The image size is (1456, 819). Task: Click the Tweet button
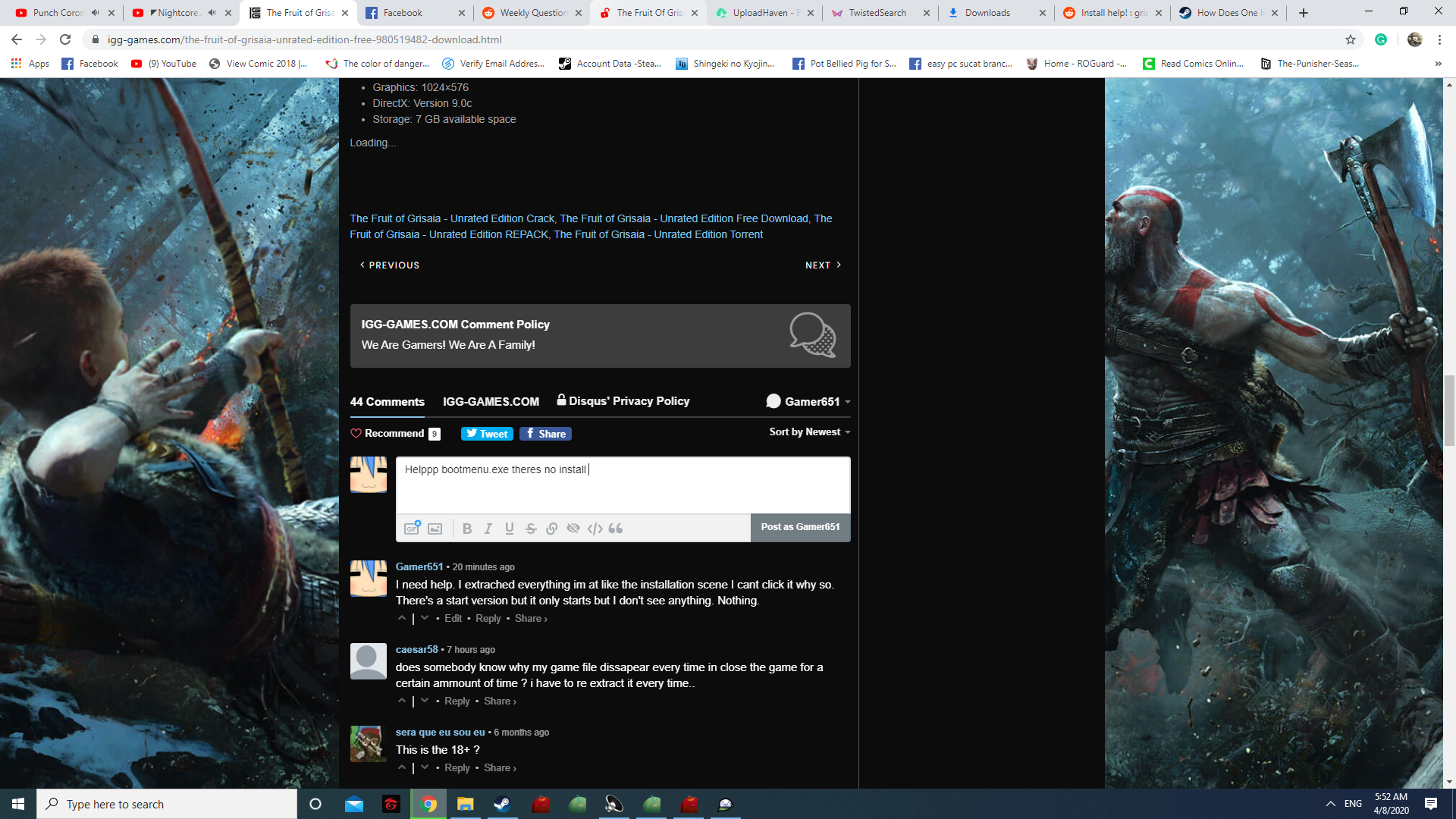(487, 434)
